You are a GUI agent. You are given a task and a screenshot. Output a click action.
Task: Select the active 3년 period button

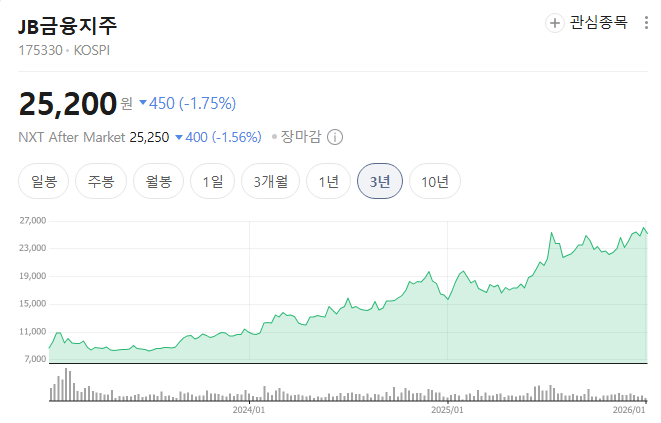click(380, 182)
